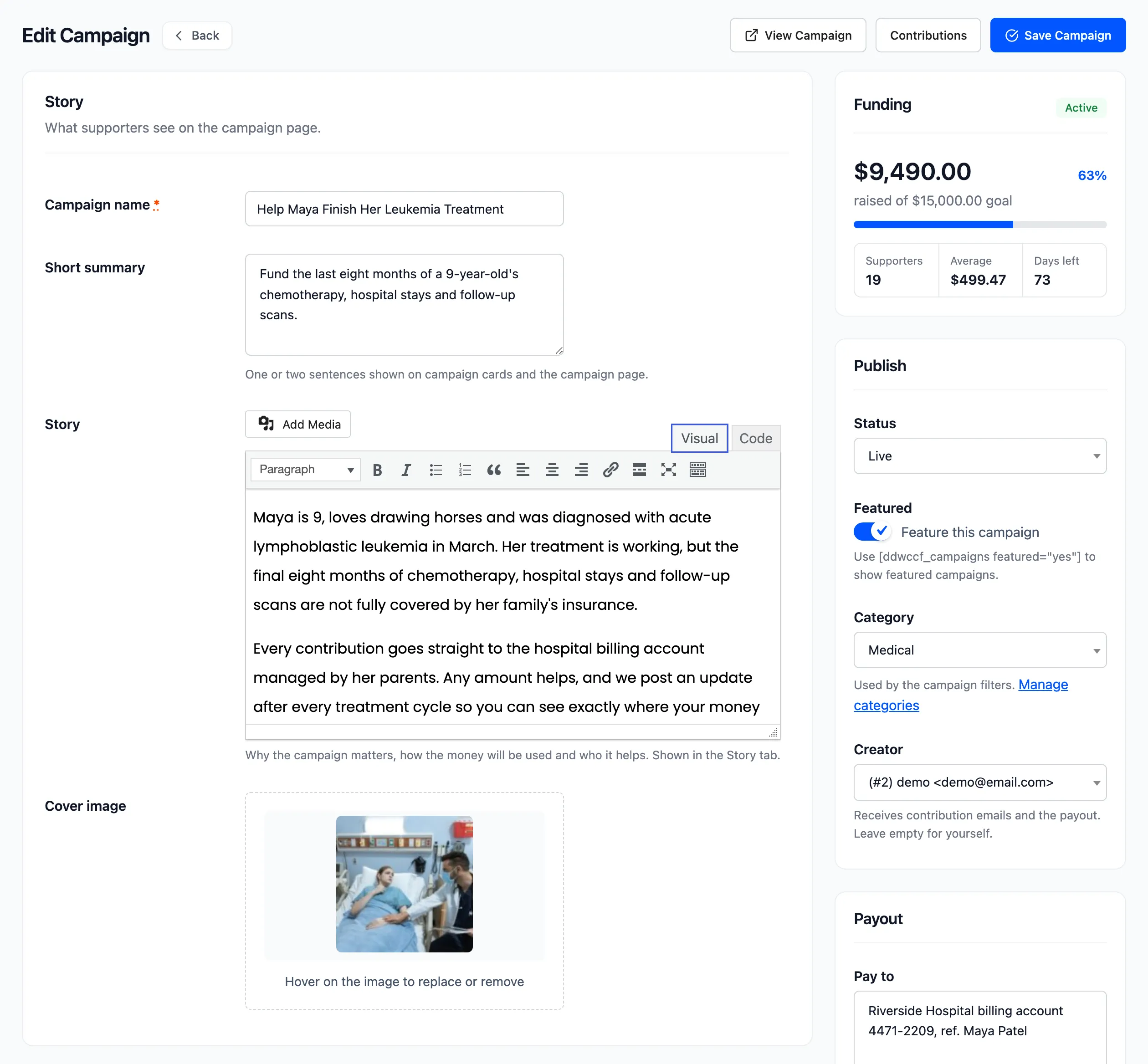This screenshot has width=1148, height=1064.
Task: Open View Campaign in new window
Action: (x=797, y=35)
